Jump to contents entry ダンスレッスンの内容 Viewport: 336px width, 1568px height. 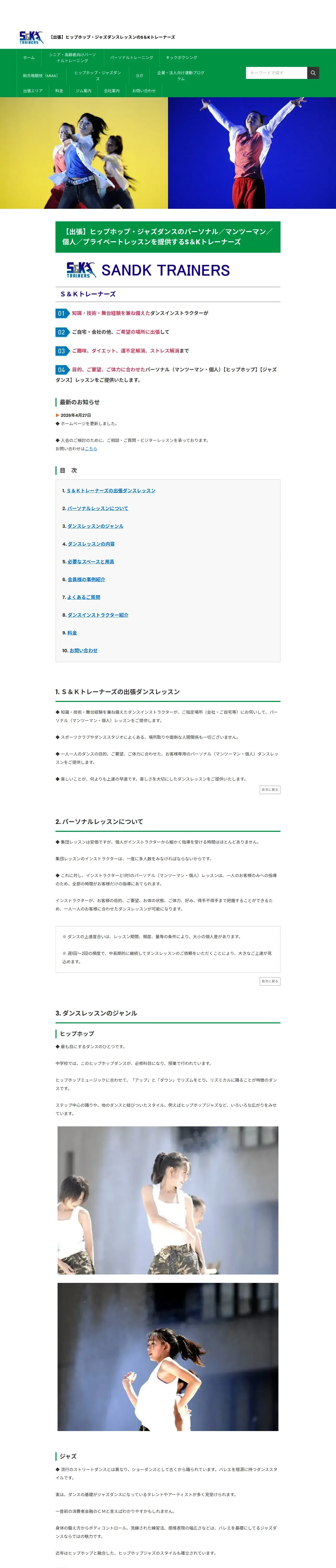tap(91, 544)
